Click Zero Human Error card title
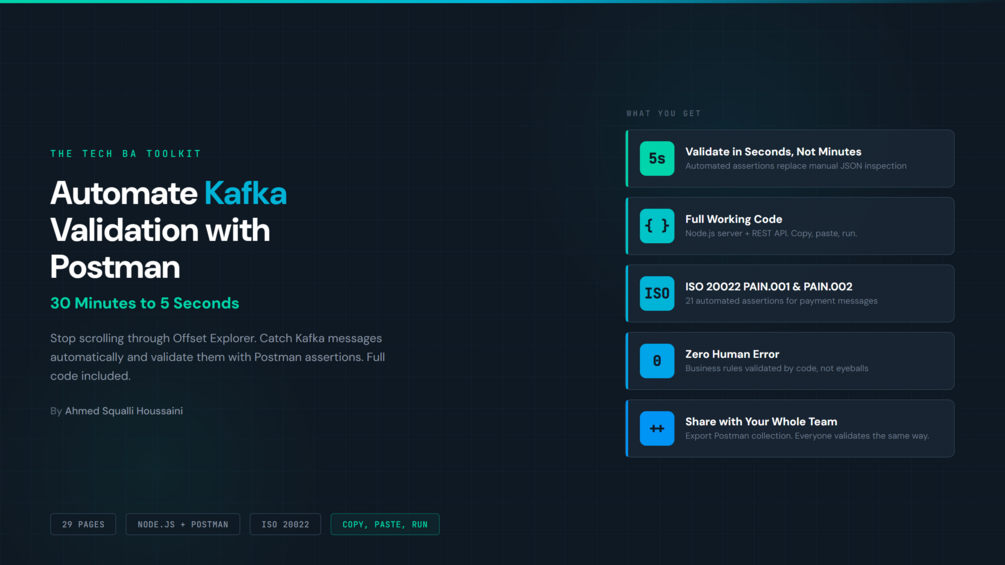Image resolution: width=1005 pixels, height=565 pixels. coord(732,354)
